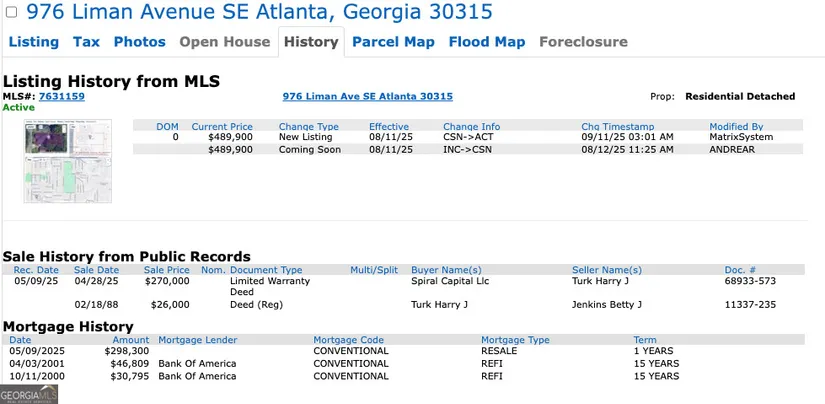Open MLS number 7631159 link
The height and width of the screenshot is (404, 825).
click(x=62, y=97)
